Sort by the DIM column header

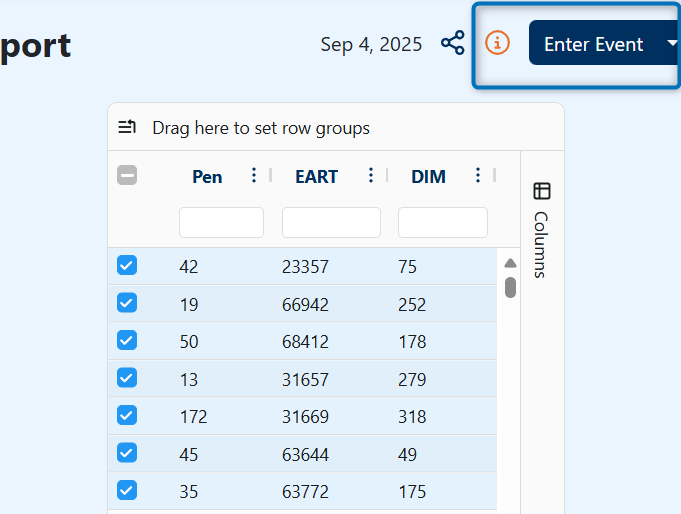pyautogui.click(x=428, y=177)
